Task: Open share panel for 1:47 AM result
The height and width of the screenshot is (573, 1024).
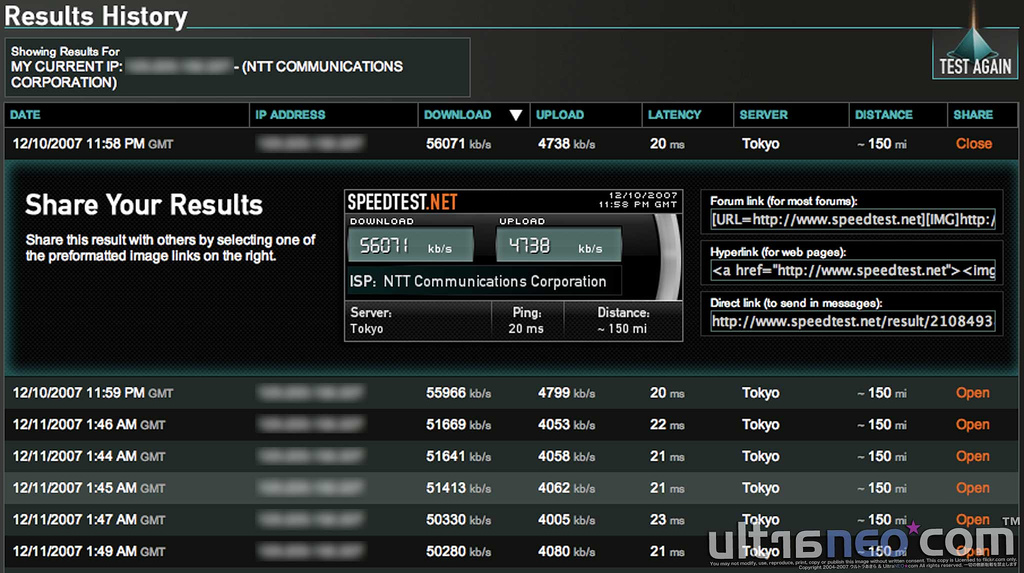Action: [x=972, y=519]
